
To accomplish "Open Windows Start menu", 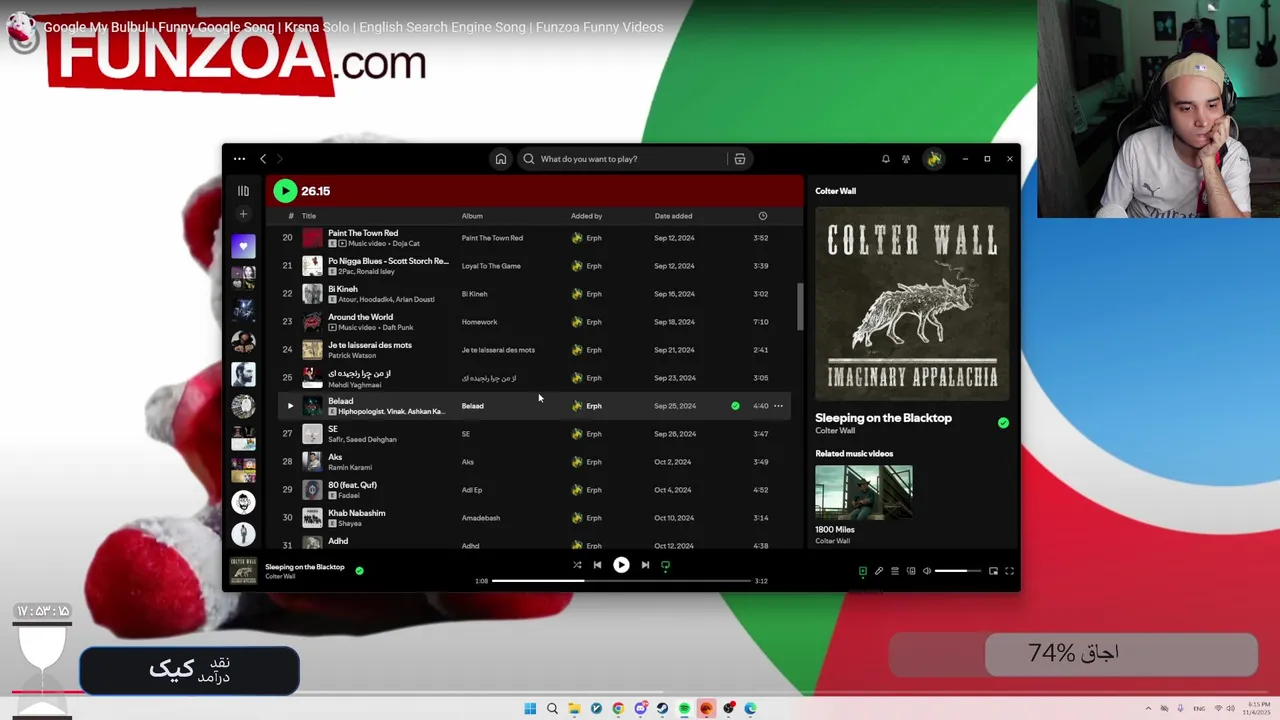I will click(x=530, y=708).
